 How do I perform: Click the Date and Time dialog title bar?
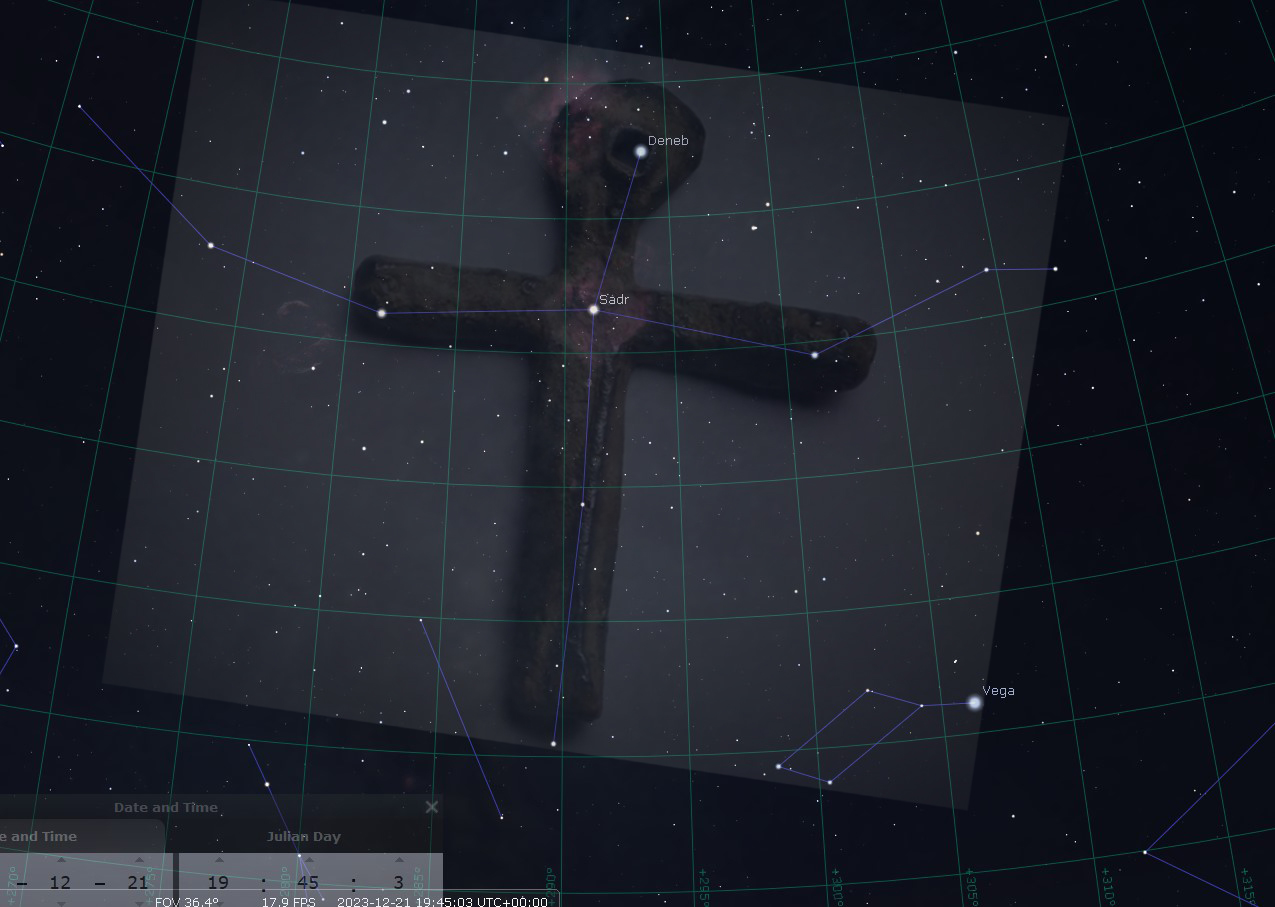pyautogui.click(x=166, y=807)
